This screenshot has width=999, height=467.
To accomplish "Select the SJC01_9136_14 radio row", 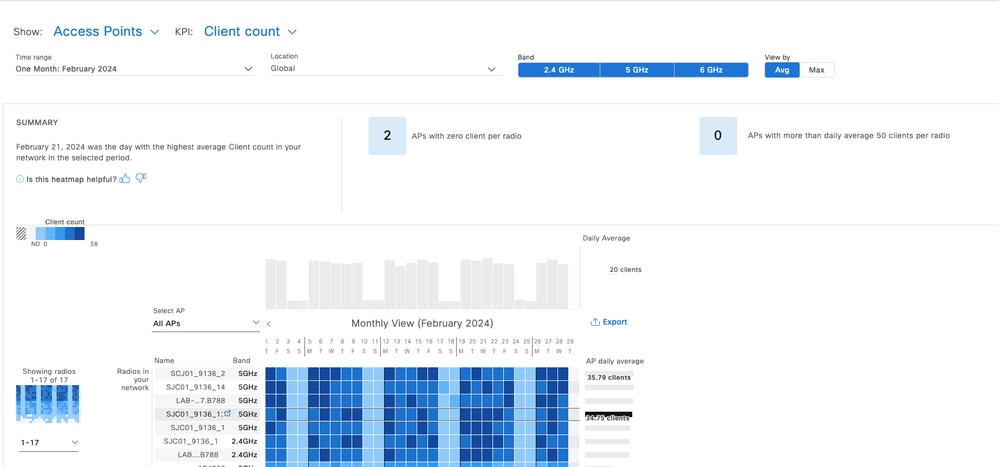I will [x=207, y=387].
